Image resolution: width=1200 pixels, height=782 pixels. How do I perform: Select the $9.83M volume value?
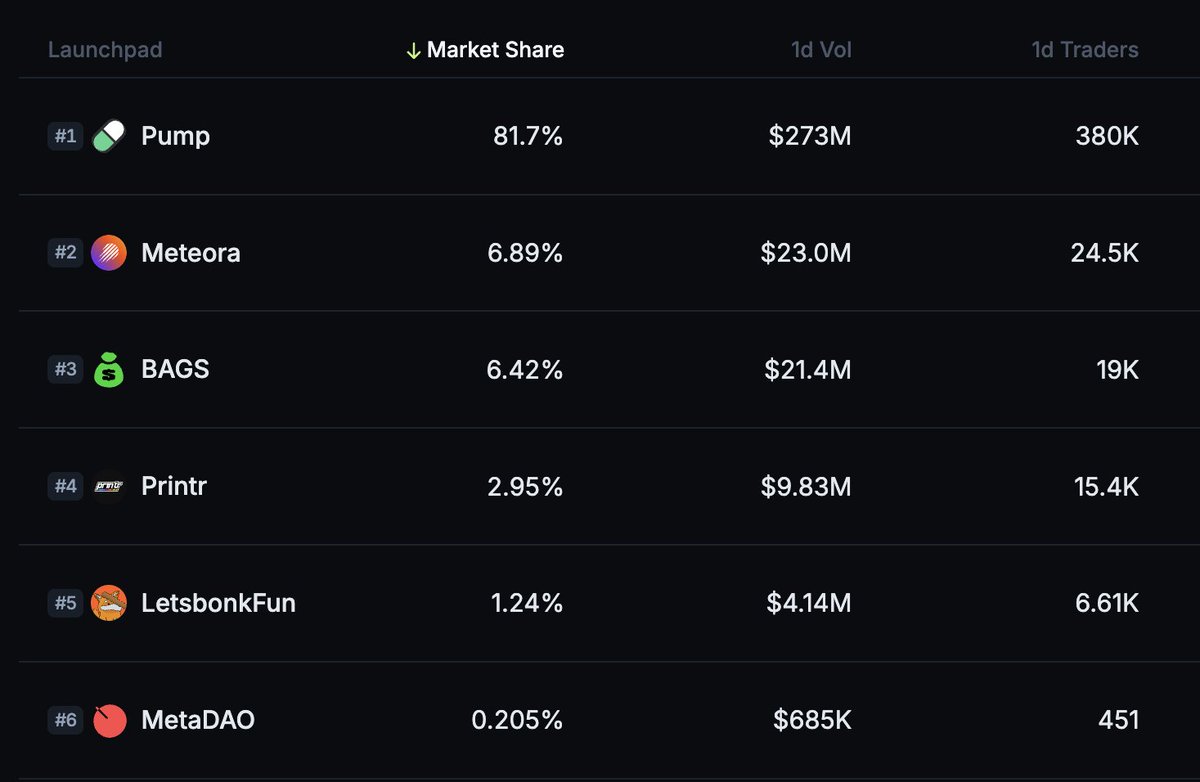coord(808,487)
